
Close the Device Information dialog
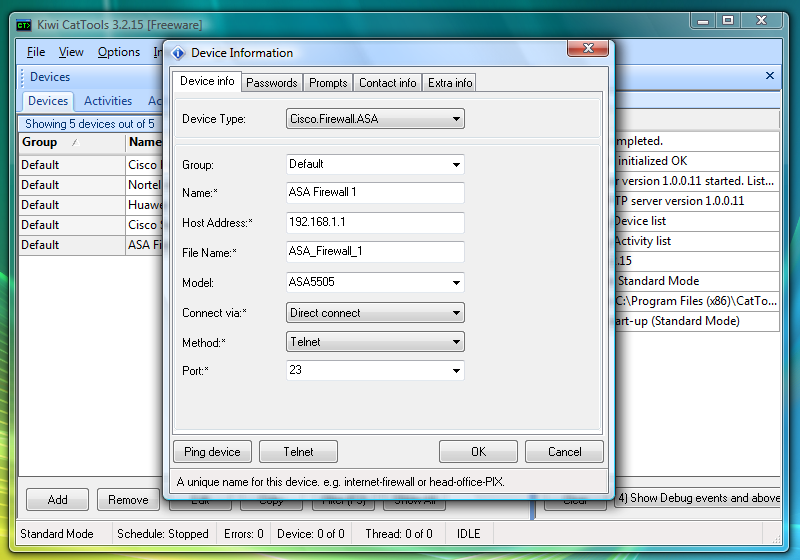click(588, 48)
